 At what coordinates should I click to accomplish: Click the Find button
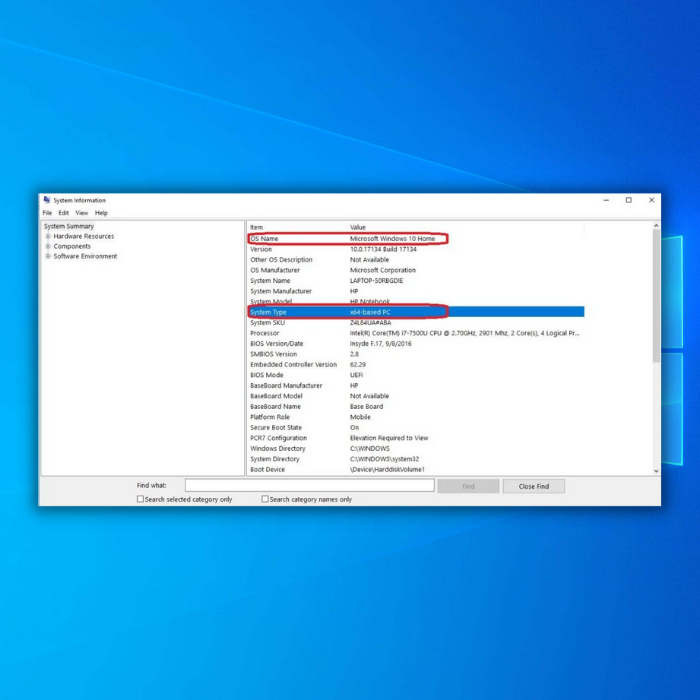pyautogui.click(x=468, y=486)
